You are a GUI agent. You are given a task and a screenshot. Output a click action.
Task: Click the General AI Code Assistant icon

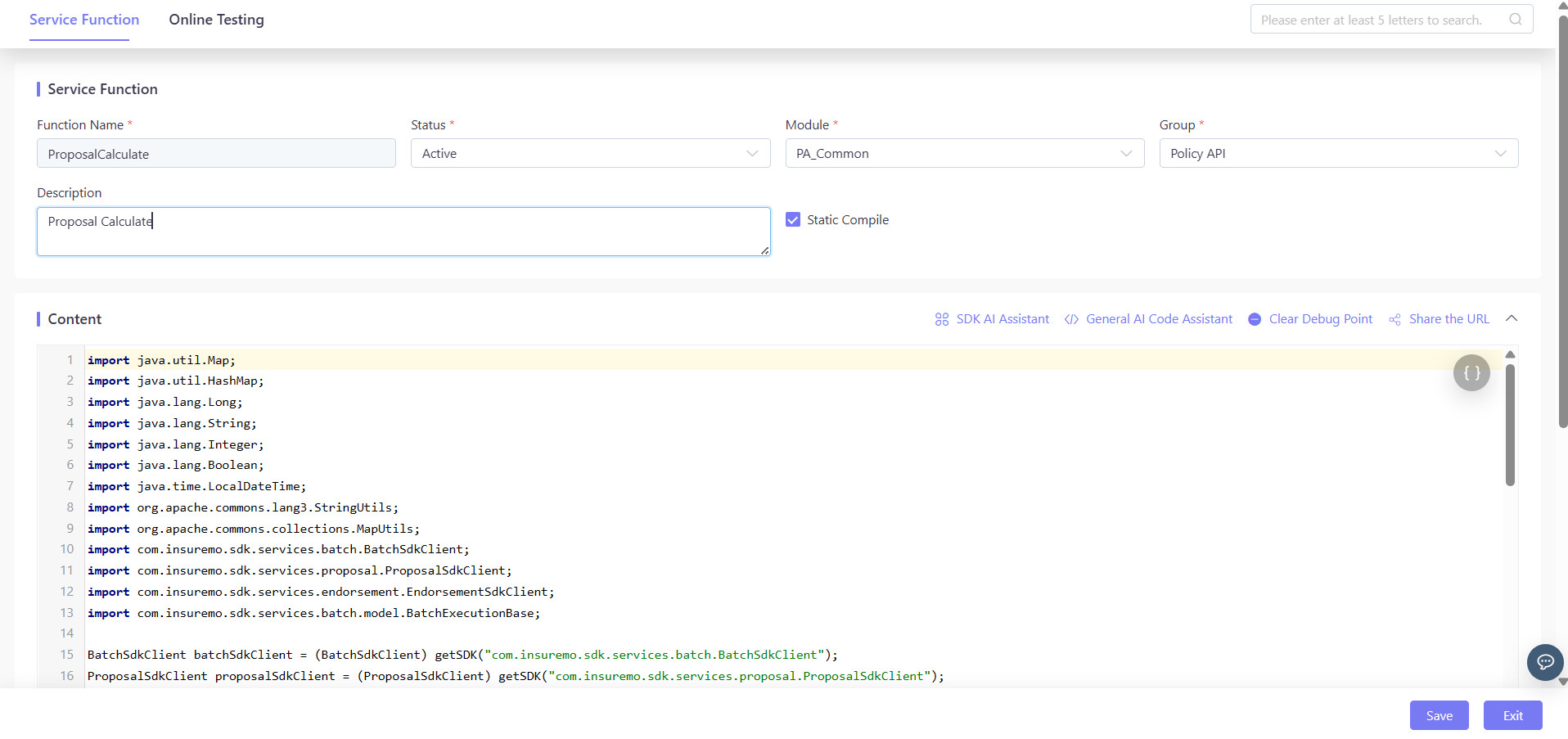coord(1071,319)
